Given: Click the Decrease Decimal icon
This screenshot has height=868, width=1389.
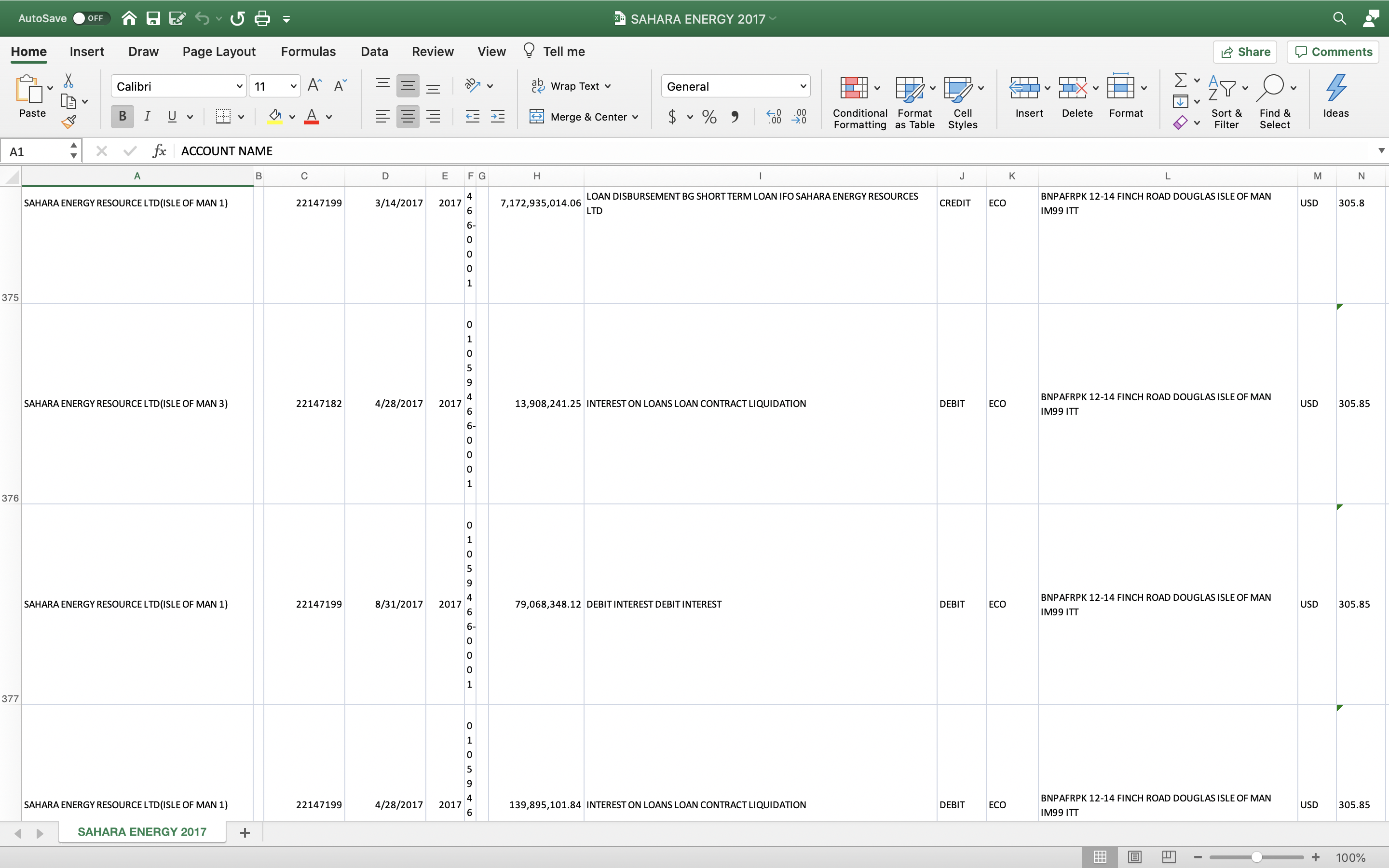Looking at the screenshot, I should pyautogui.click(x=799, y=117).
